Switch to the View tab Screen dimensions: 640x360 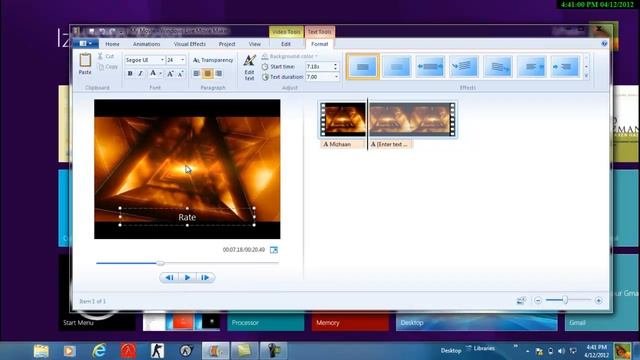255,44
